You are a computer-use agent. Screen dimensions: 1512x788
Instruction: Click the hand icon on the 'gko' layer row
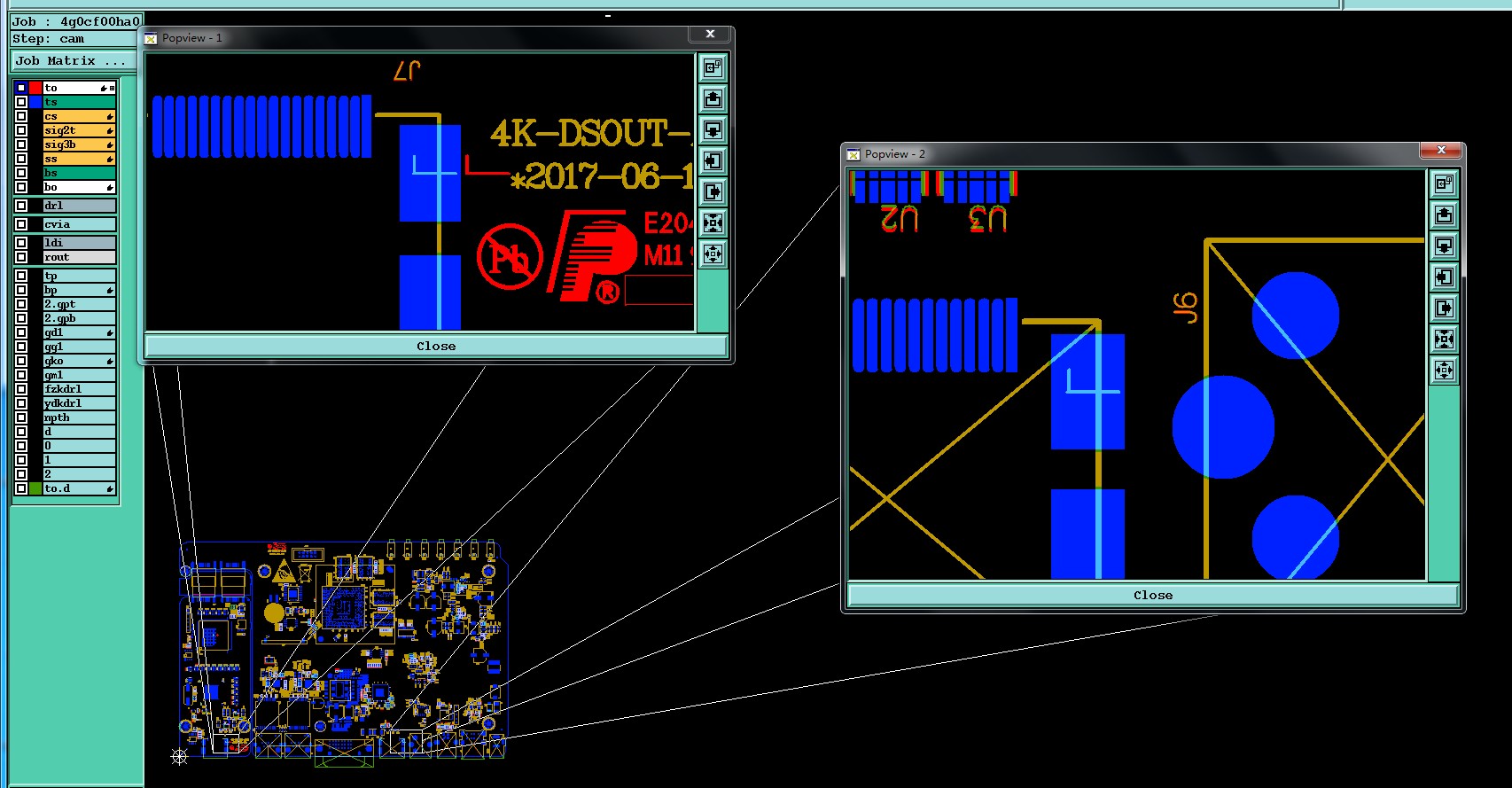[110, 361]
